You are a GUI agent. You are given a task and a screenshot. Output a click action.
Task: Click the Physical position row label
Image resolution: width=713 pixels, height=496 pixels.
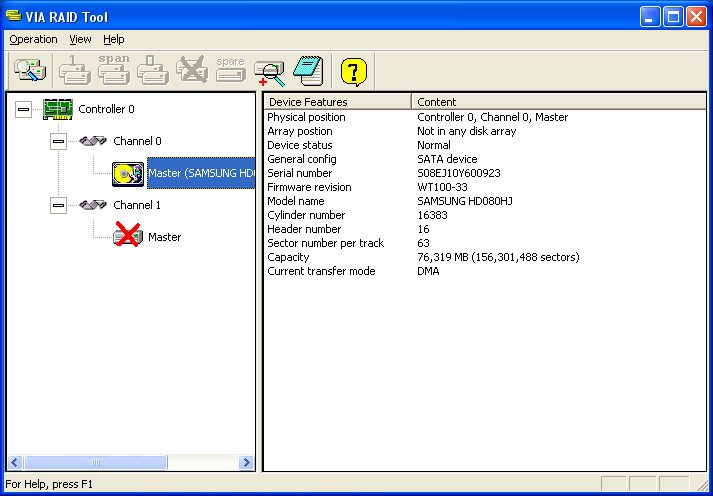coord(306,117)
